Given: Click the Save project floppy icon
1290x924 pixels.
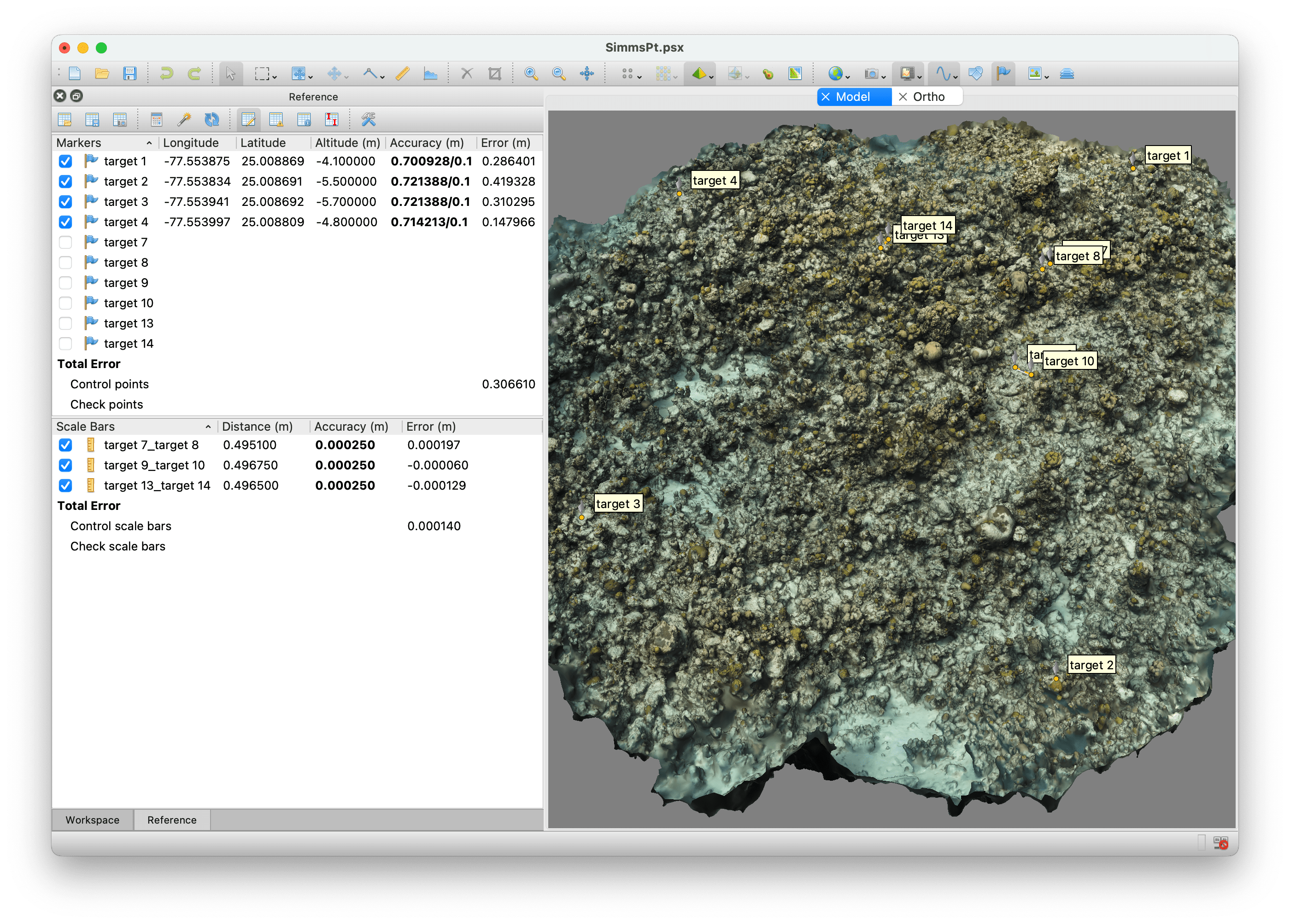Looking at the screenshot, I should [129, 73].
